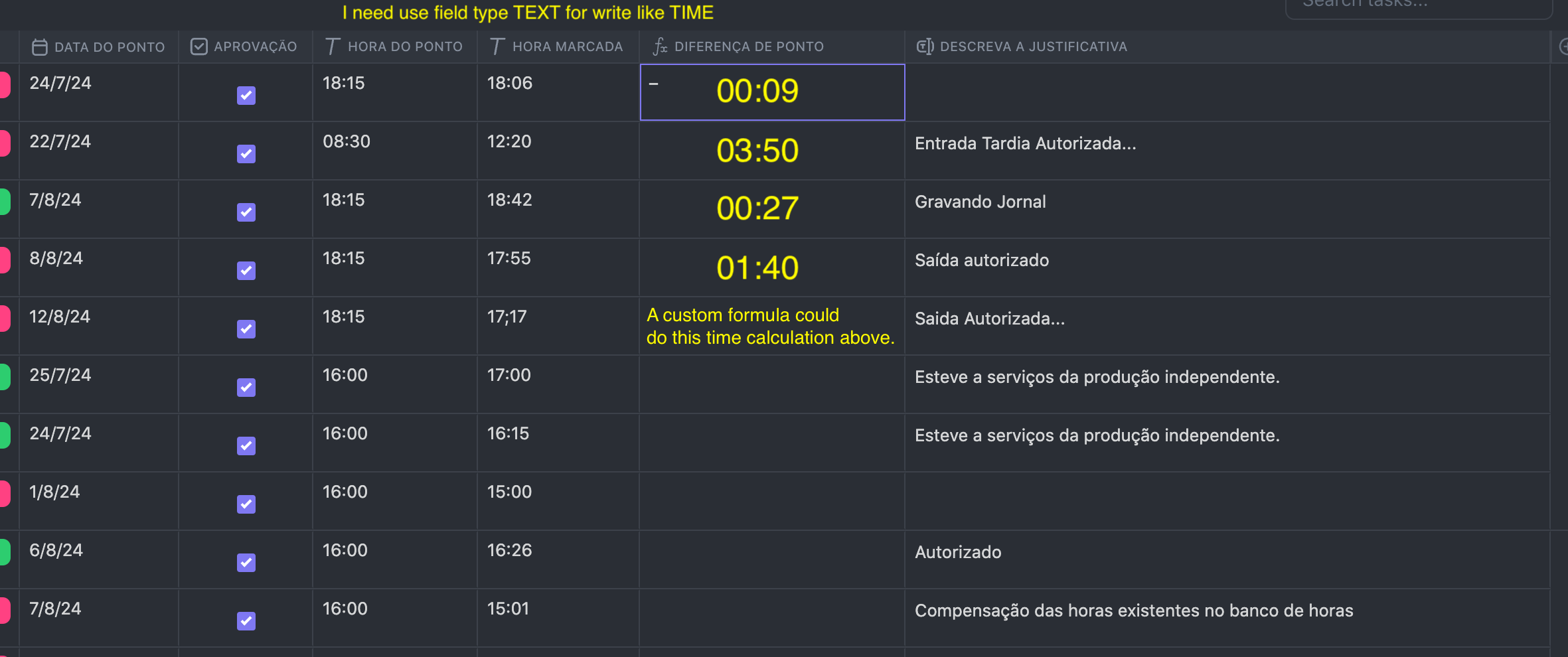Click the formula fx icon for DIFERENÇA DE PONTO

tap(660, 46)
